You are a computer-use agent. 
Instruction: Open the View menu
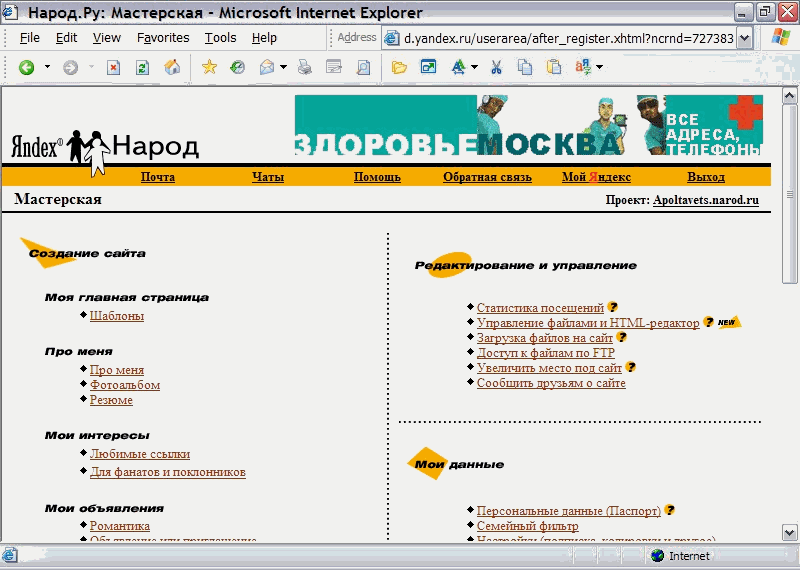107,38
